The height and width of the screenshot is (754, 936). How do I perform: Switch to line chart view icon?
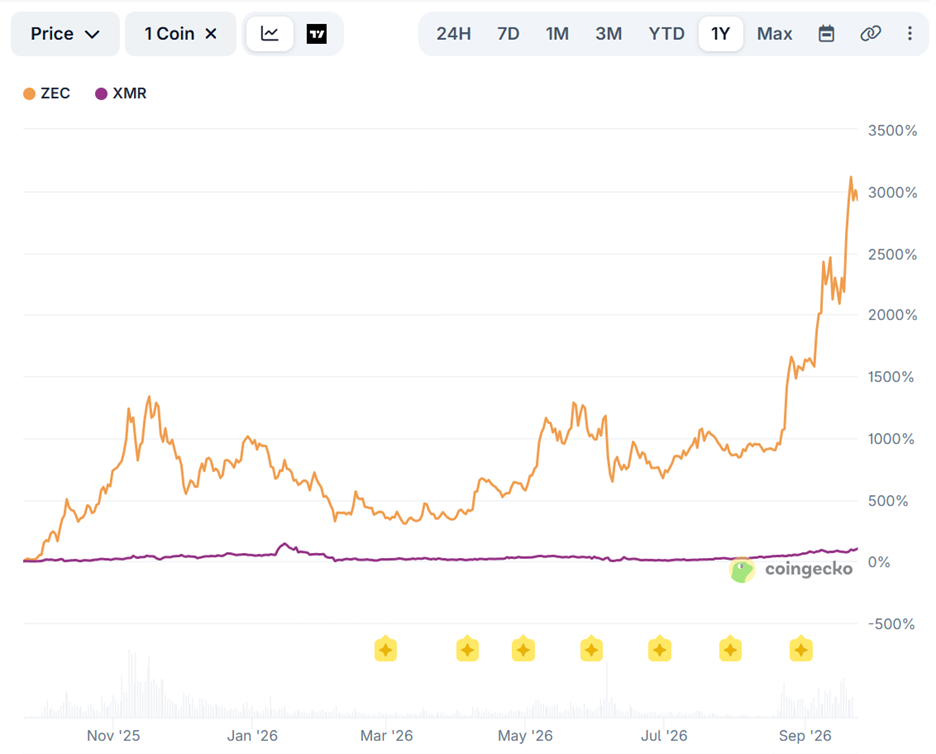(x=270, y=34)
